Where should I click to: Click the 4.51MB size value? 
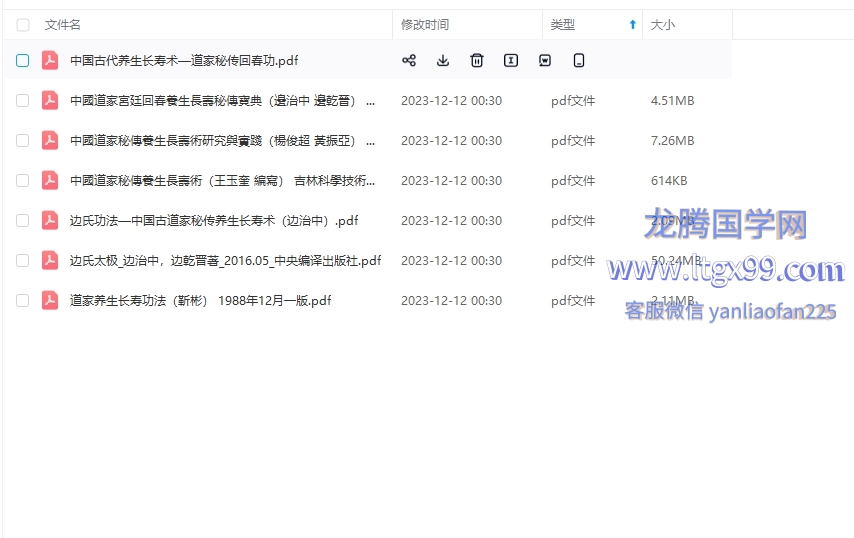[673, 101]
